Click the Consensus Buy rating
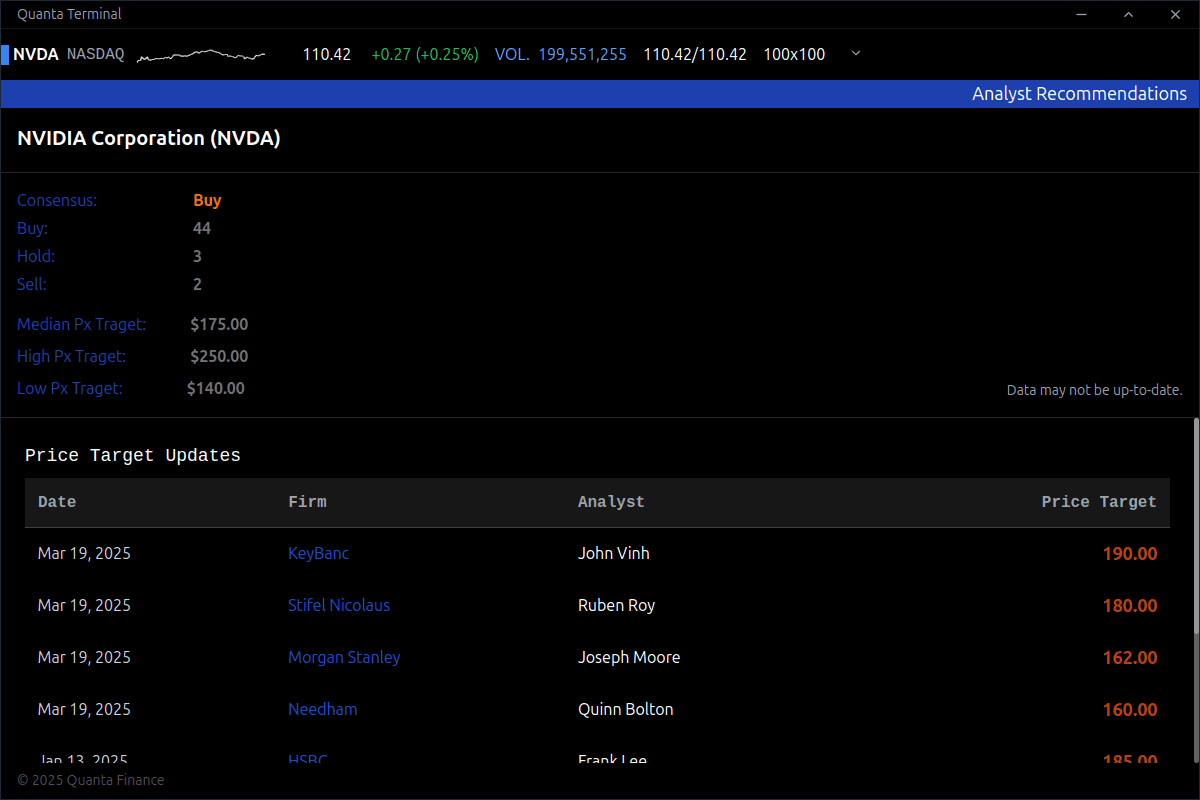The width and height of the screenshot is (1200, 800). [x=207, y=200]
